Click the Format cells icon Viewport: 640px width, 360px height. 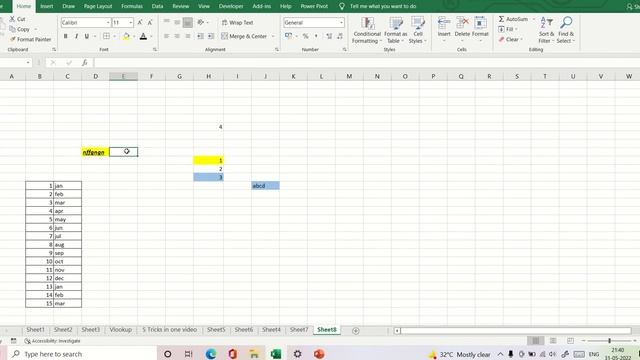click(480, 22)
